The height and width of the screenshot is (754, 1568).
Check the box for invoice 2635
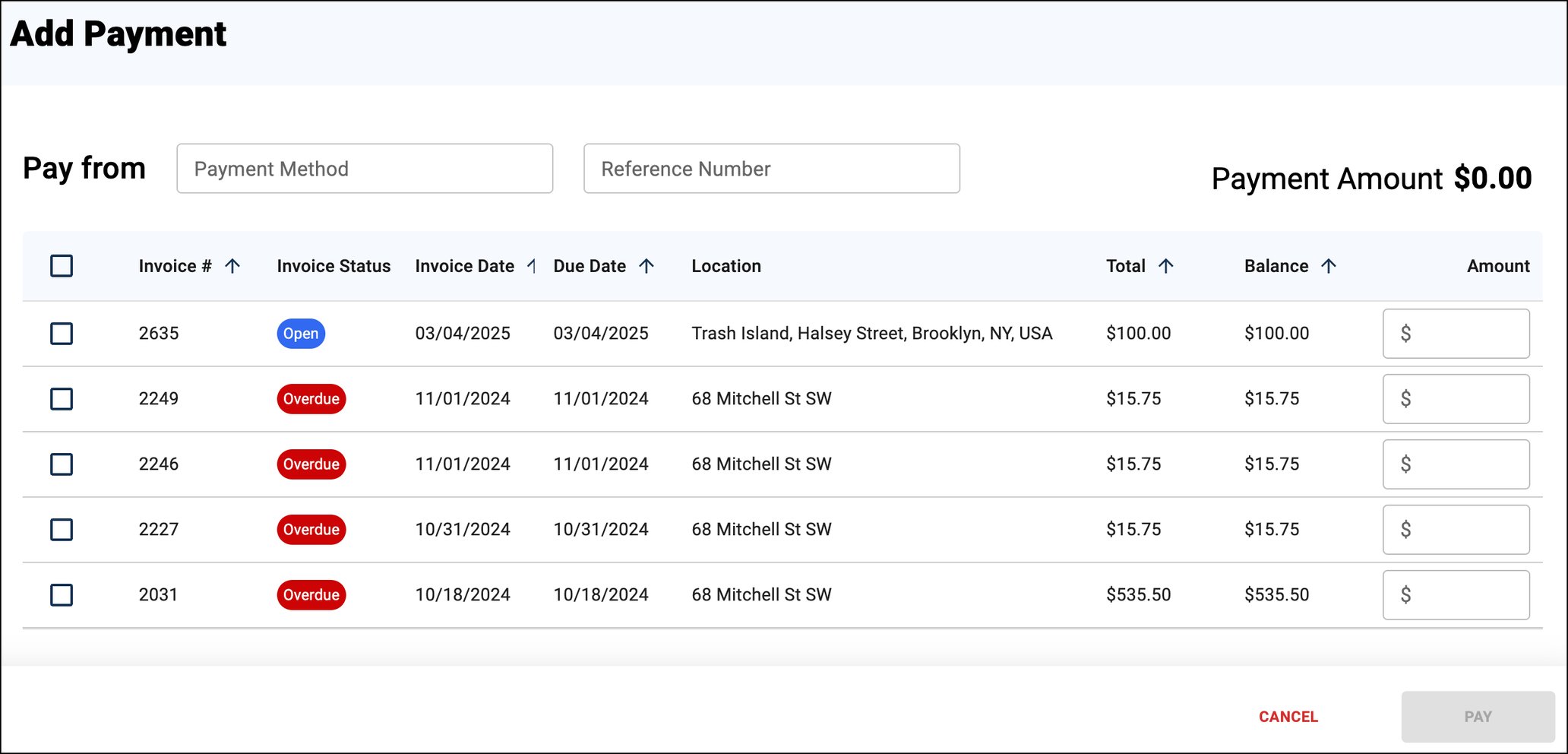(62, 334)
